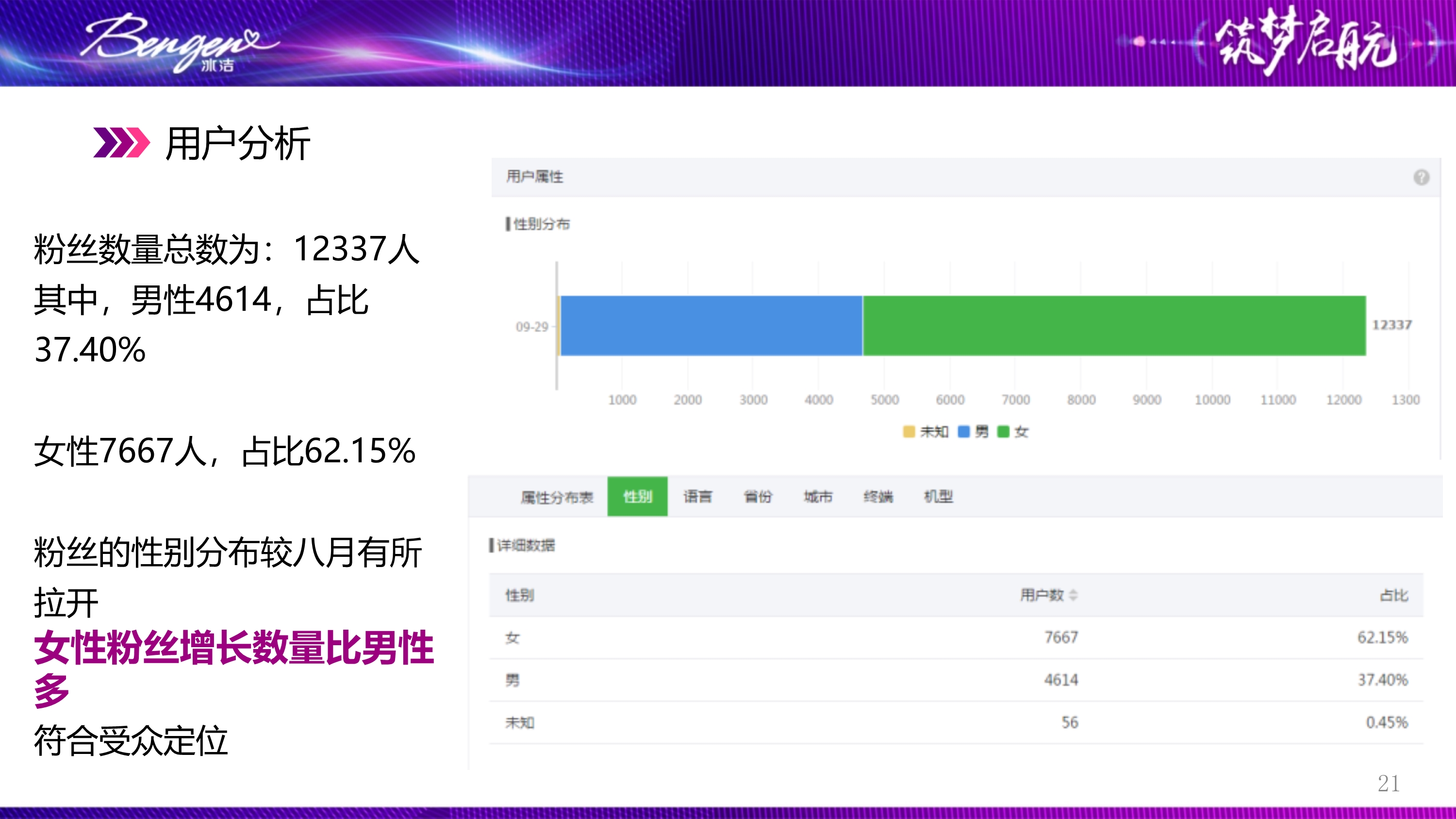Image resolution: width=1456 pixels, height=819 pixels.
Task: Click the 详细数据 section heading
Action: click(526, 546)
